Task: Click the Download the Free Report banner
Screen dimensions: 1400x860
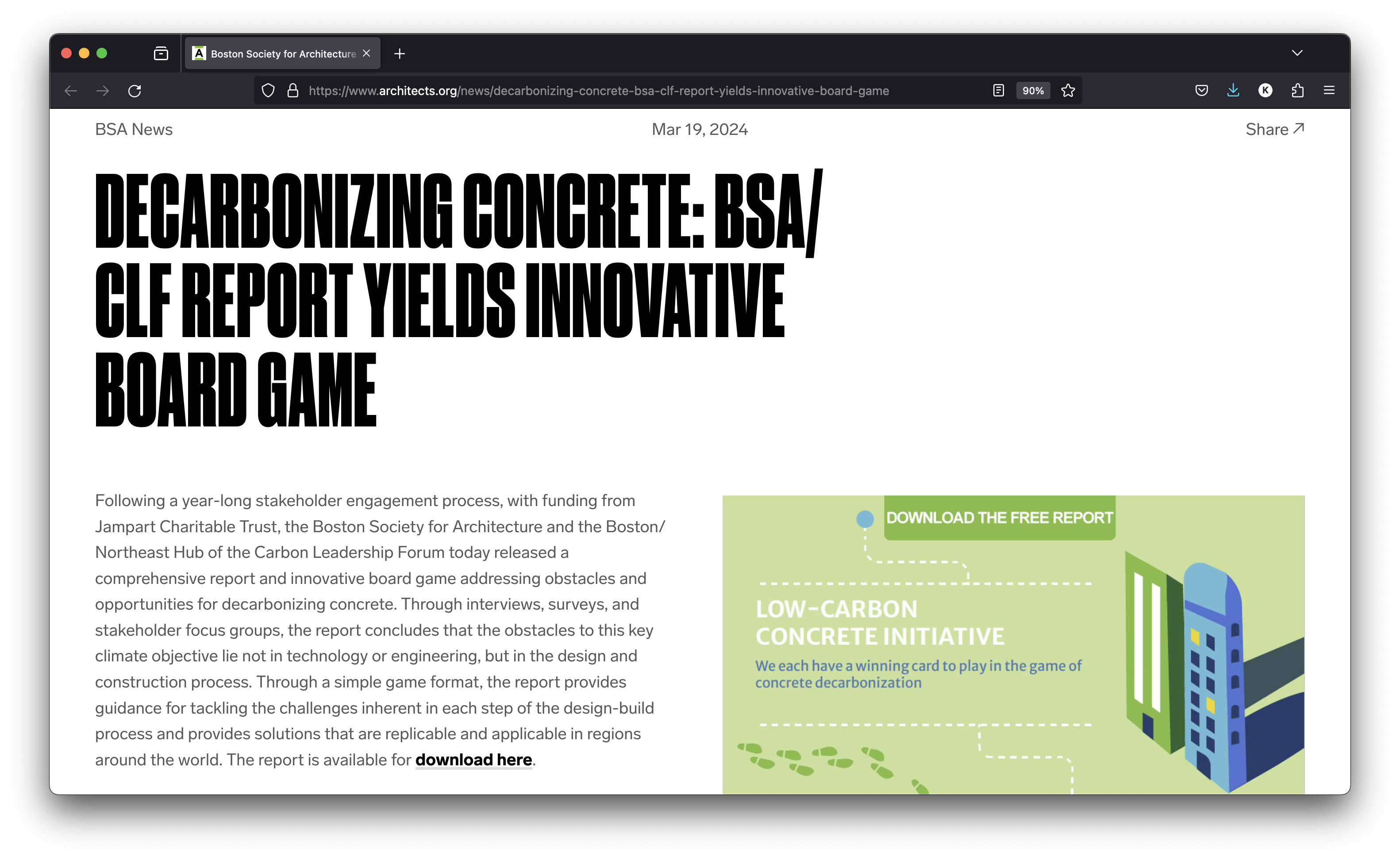Action: (999, 518)
